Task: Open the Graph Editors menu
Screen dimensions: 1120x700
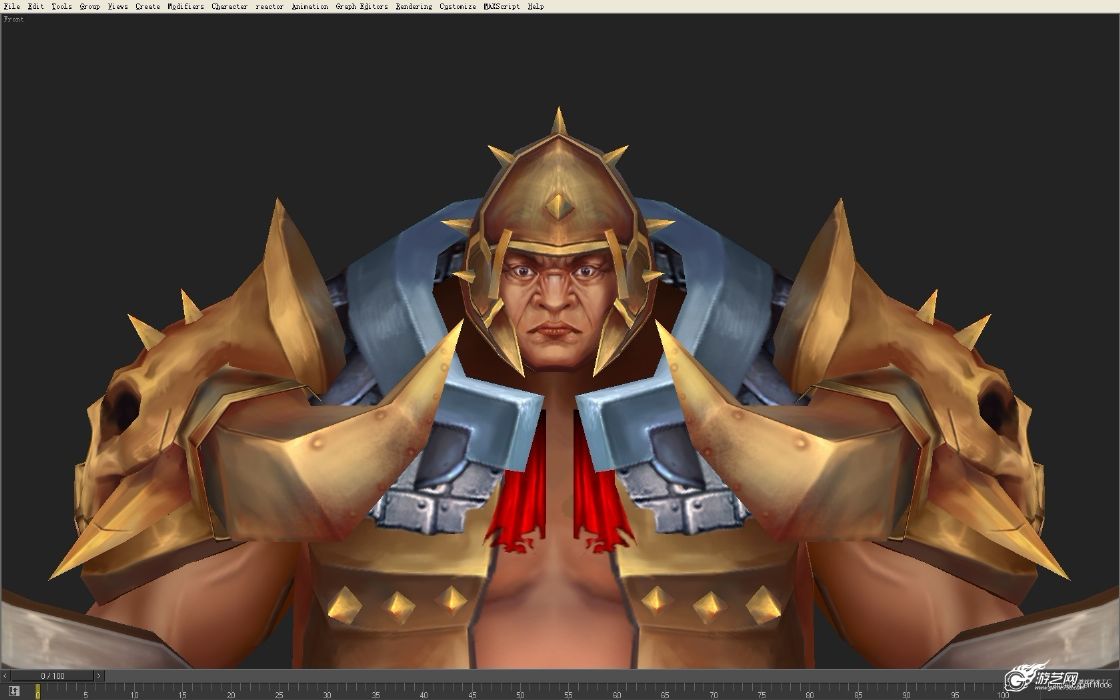Action: click(x=361, y=6)
